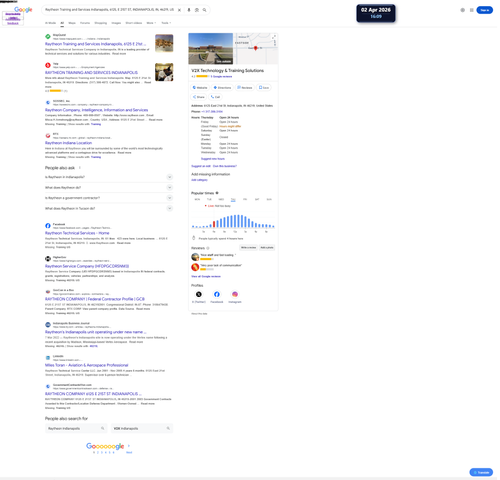Switch to the Shopping tab
Viewport: 500px width, 480px height.
[101, 23]
